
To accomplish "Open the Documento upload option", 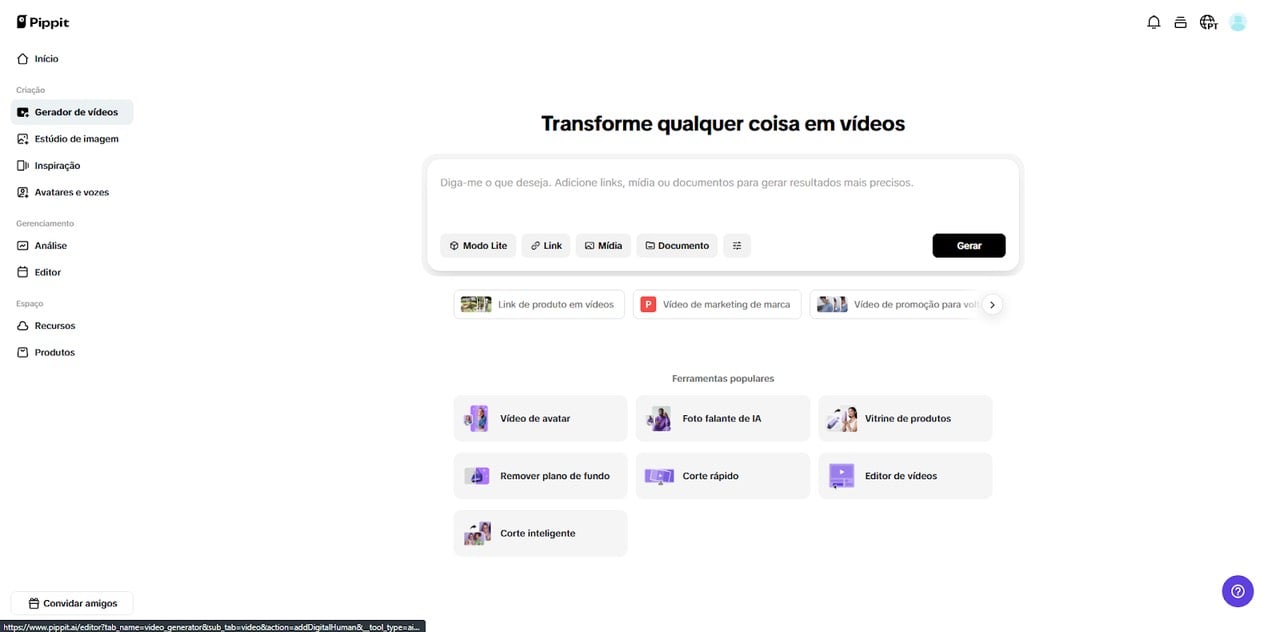I will coord(677,246).
